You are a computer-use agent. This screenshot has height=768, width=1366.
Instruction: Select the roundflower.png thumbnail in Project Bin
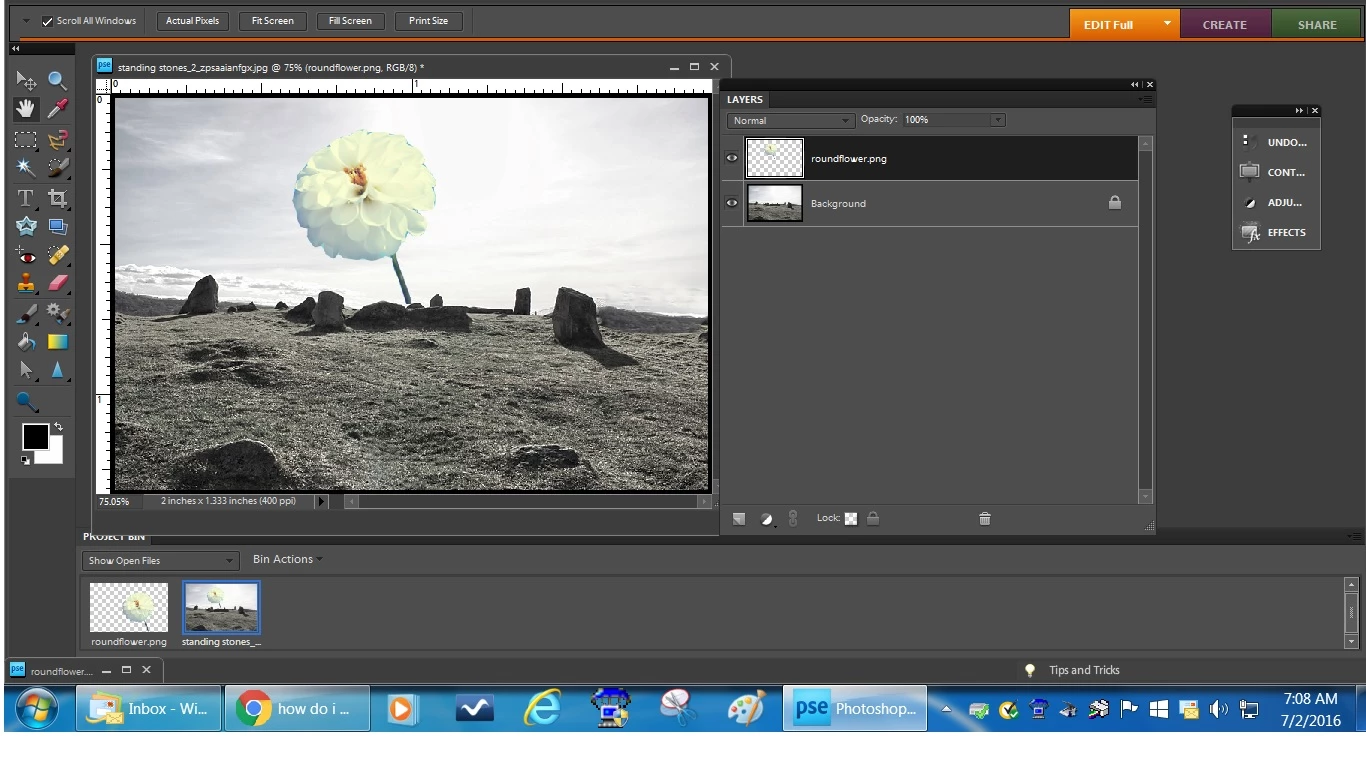coord(129,608)
